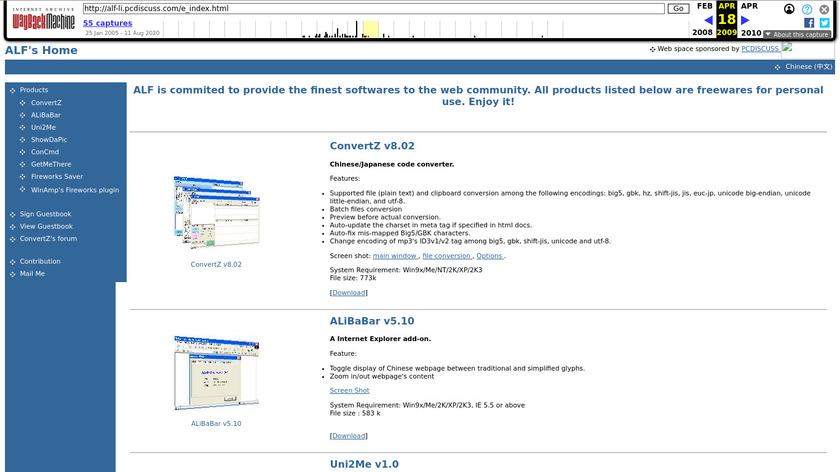Open Contribution in the sidebar
The image size is (840, 472).
tap(40, 261)
